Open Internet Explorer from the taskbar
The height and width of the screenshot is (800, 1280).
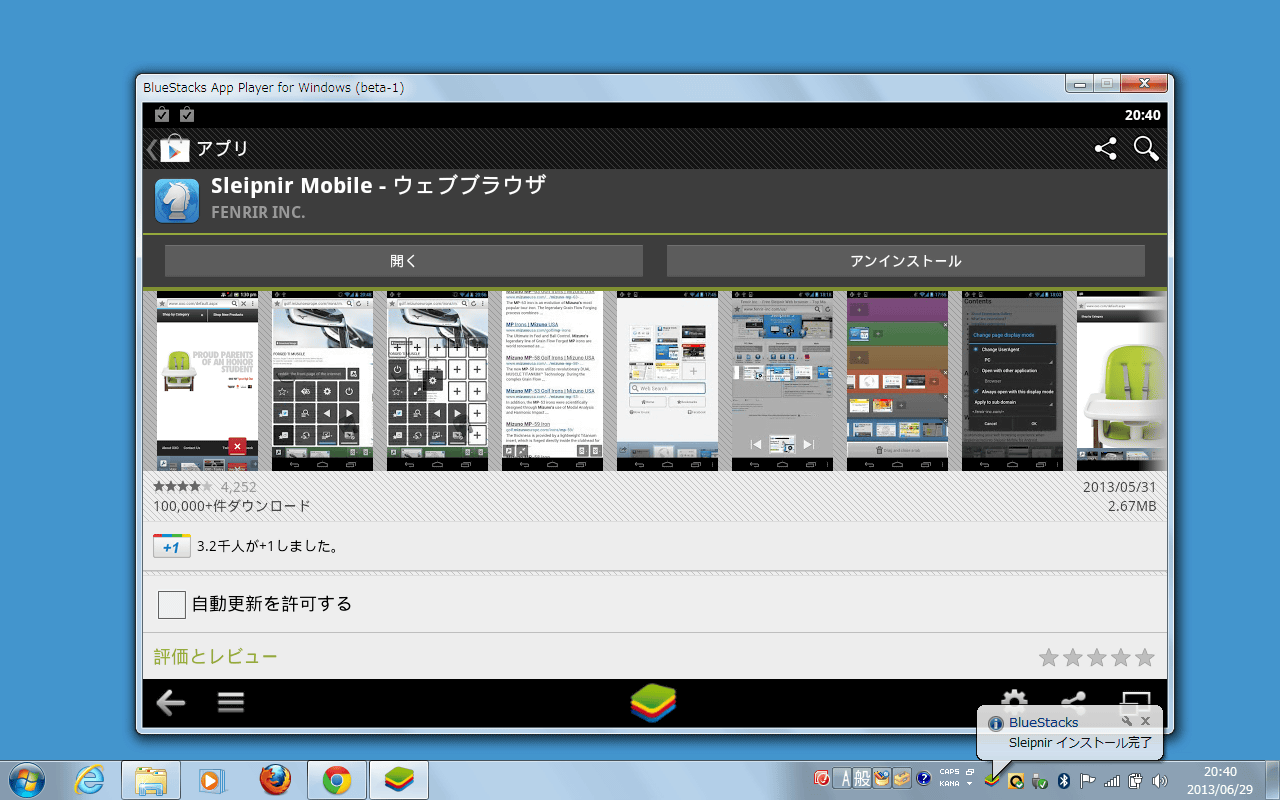89,779
